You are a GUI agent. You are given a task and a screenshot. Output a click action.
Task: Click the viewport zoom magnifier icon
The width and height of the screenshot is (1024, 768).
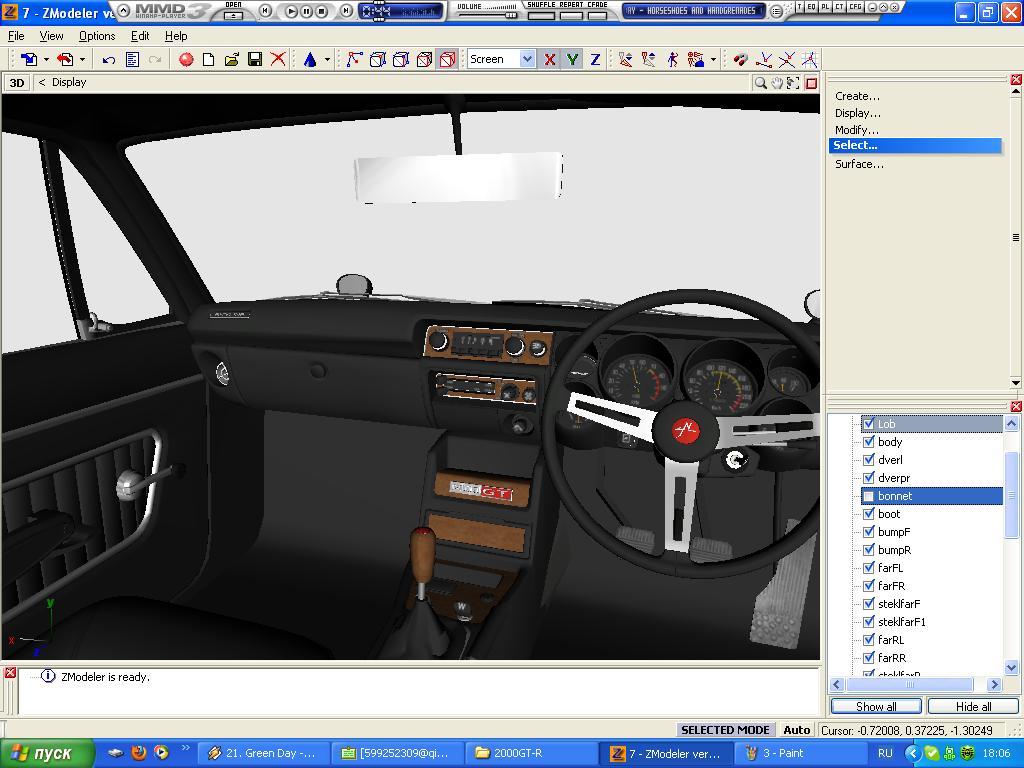tap(761, 83)
